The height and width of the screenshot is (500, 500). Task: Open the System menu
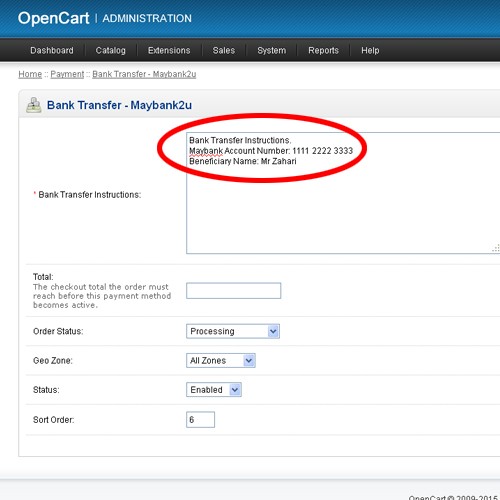(x=272, y=50)
